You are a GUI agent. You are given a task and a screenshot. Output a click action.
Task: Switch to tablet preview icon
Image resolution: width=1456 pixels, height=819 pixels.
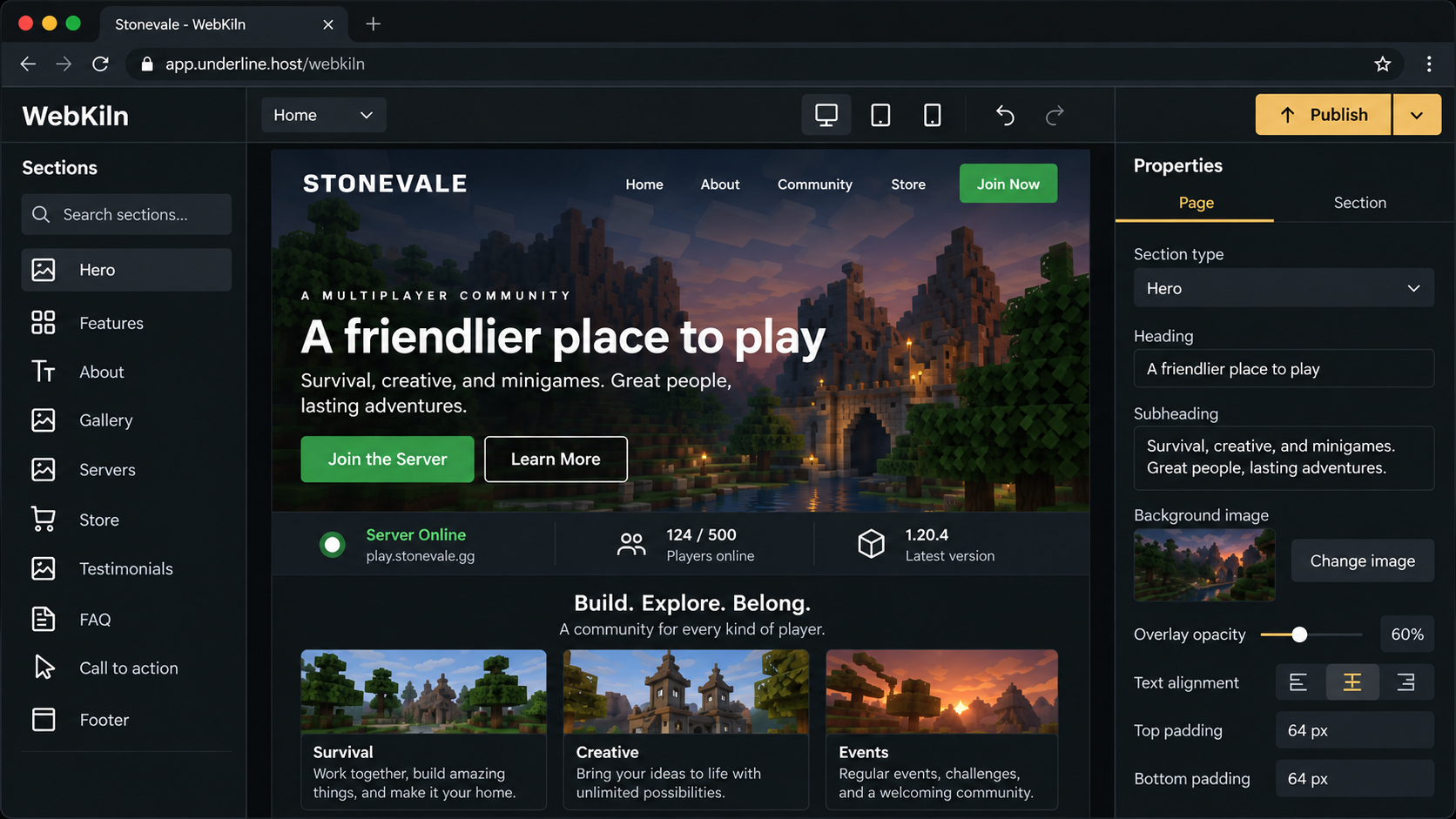click(x=880, y=115)
